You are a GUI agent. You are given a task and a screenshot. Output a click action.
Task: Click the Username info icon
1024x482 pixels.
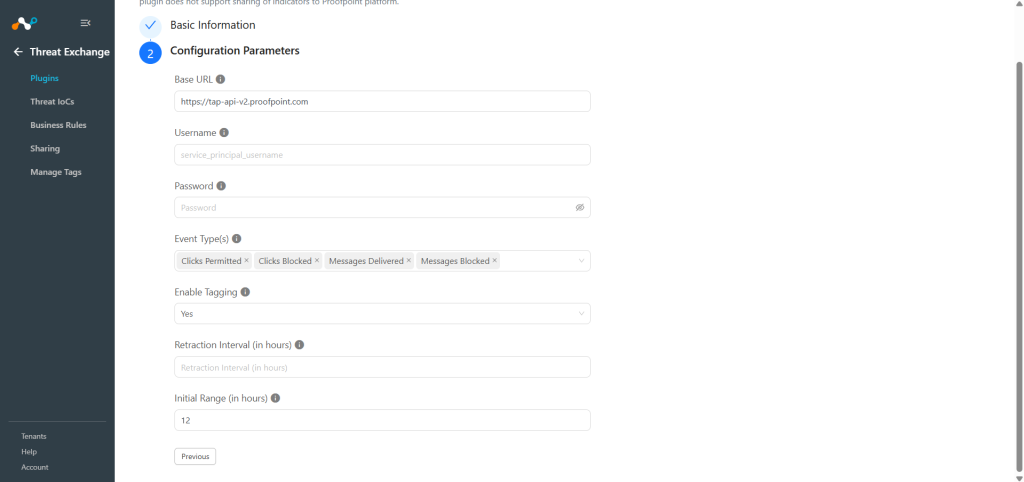coord(224,133)
